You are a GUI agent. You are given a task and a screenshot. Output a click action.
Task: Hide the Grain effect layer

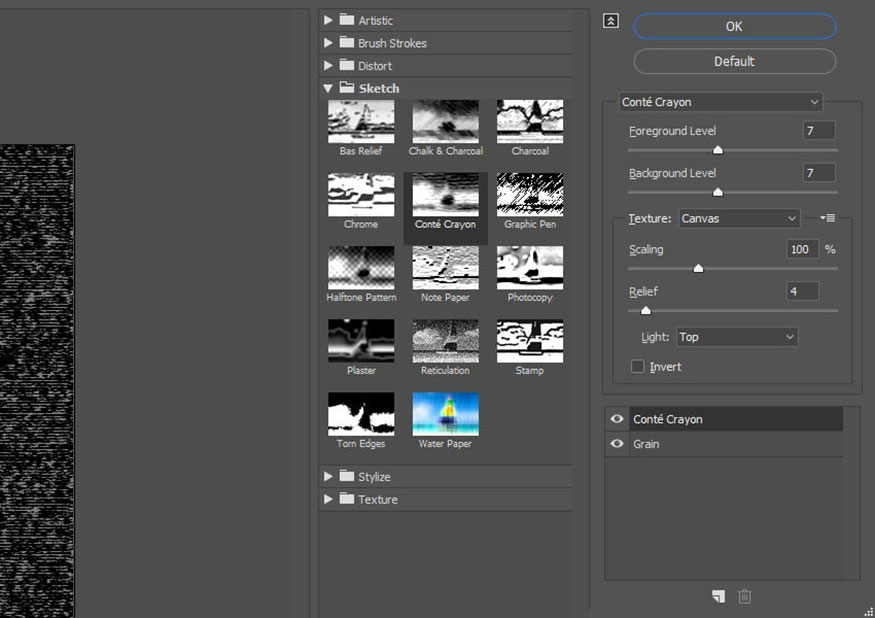tap(617, 443)
